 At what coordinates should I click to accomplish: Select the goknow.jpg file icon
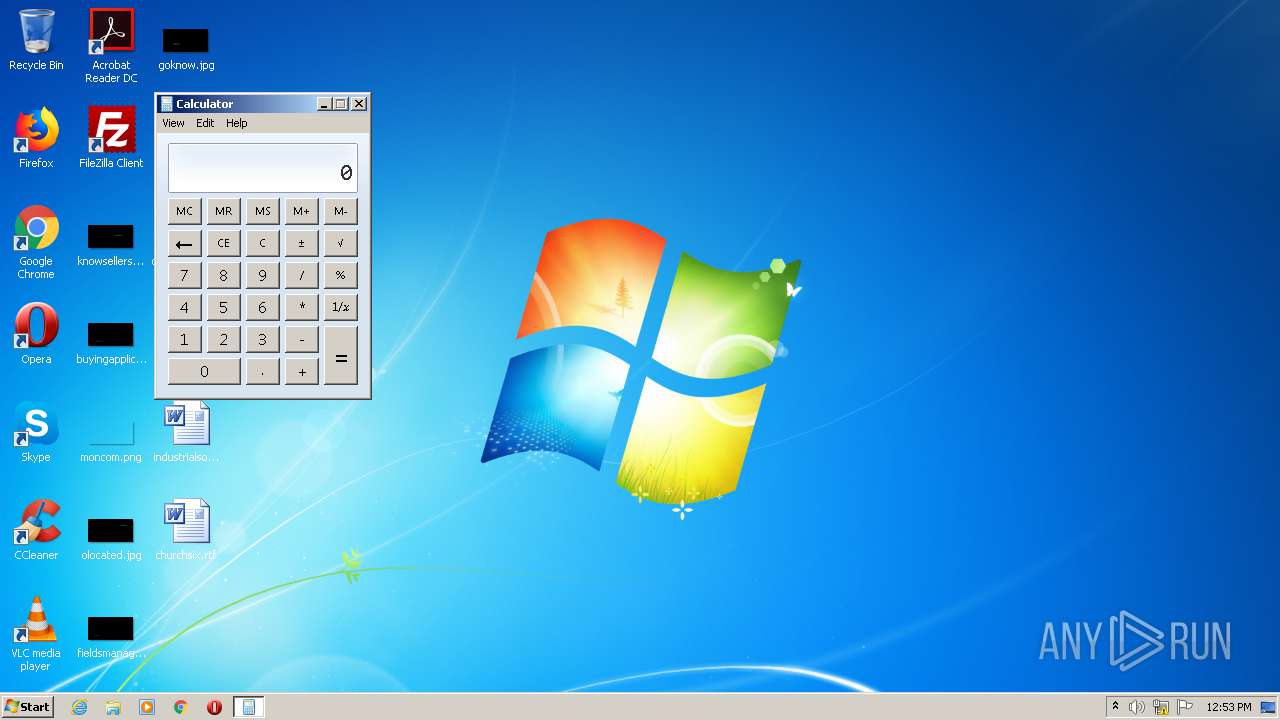(x=186, y=49)
